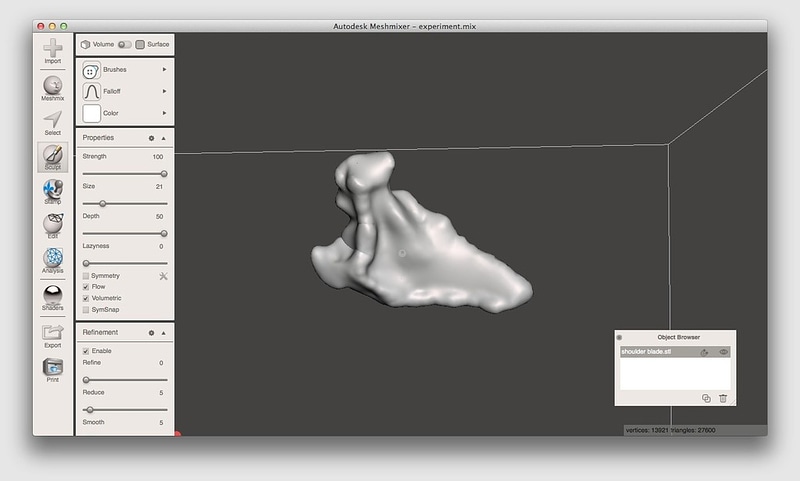Click the vertices and triangles status text
Image resolution: width=800 pixels, height=481 pixels.
[670, 431]
